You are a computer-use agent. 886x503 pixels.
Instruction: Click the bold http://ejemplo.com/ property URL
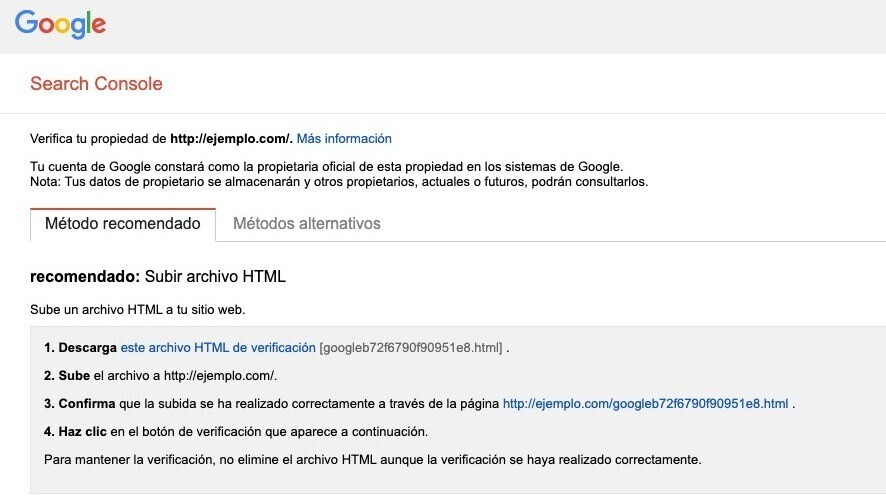[x=231, y=138]
